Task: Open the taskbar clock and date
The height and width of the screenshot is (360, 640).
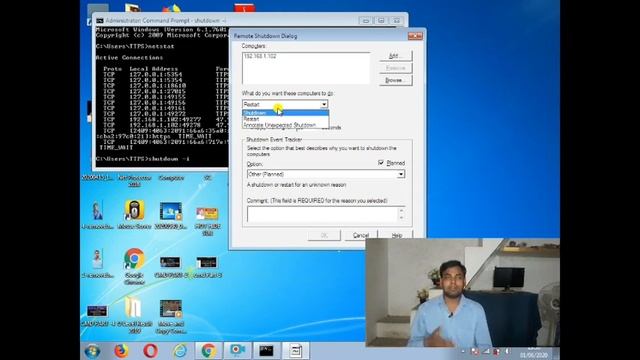Action: coord(533,352)
